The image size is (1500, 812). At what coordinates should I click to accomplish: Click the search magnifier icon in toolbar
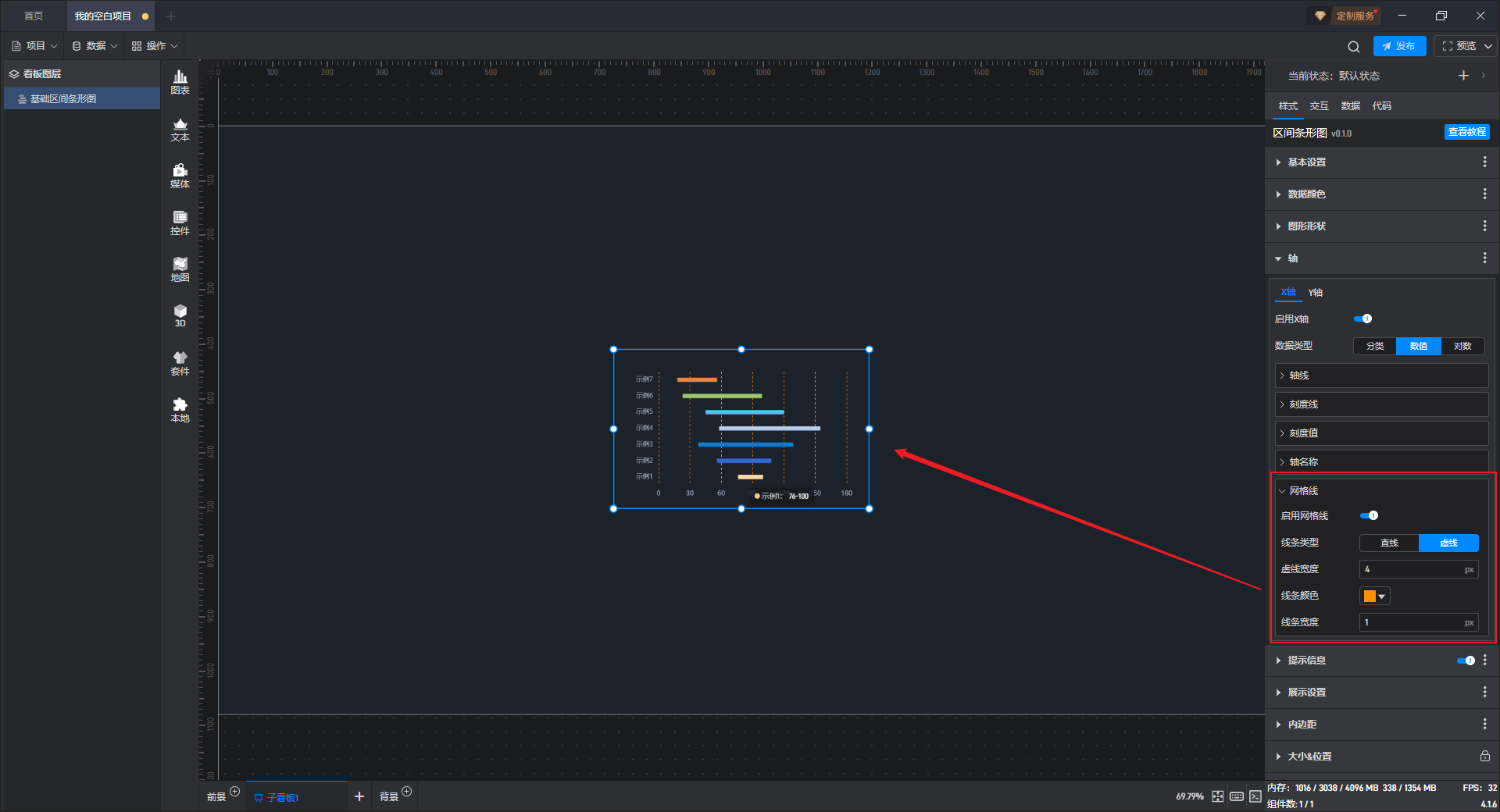pos(1354,47)
